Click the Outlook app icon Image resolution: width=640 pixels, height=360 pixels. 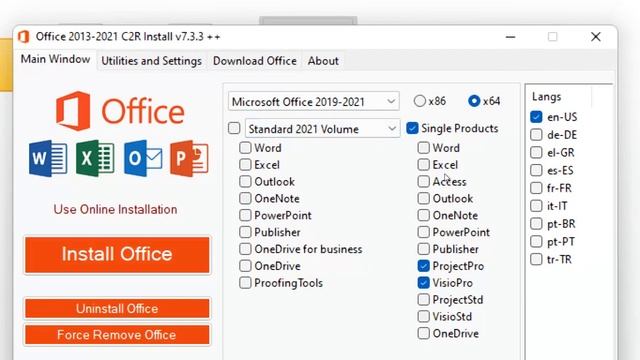click(x=143, y=158)
